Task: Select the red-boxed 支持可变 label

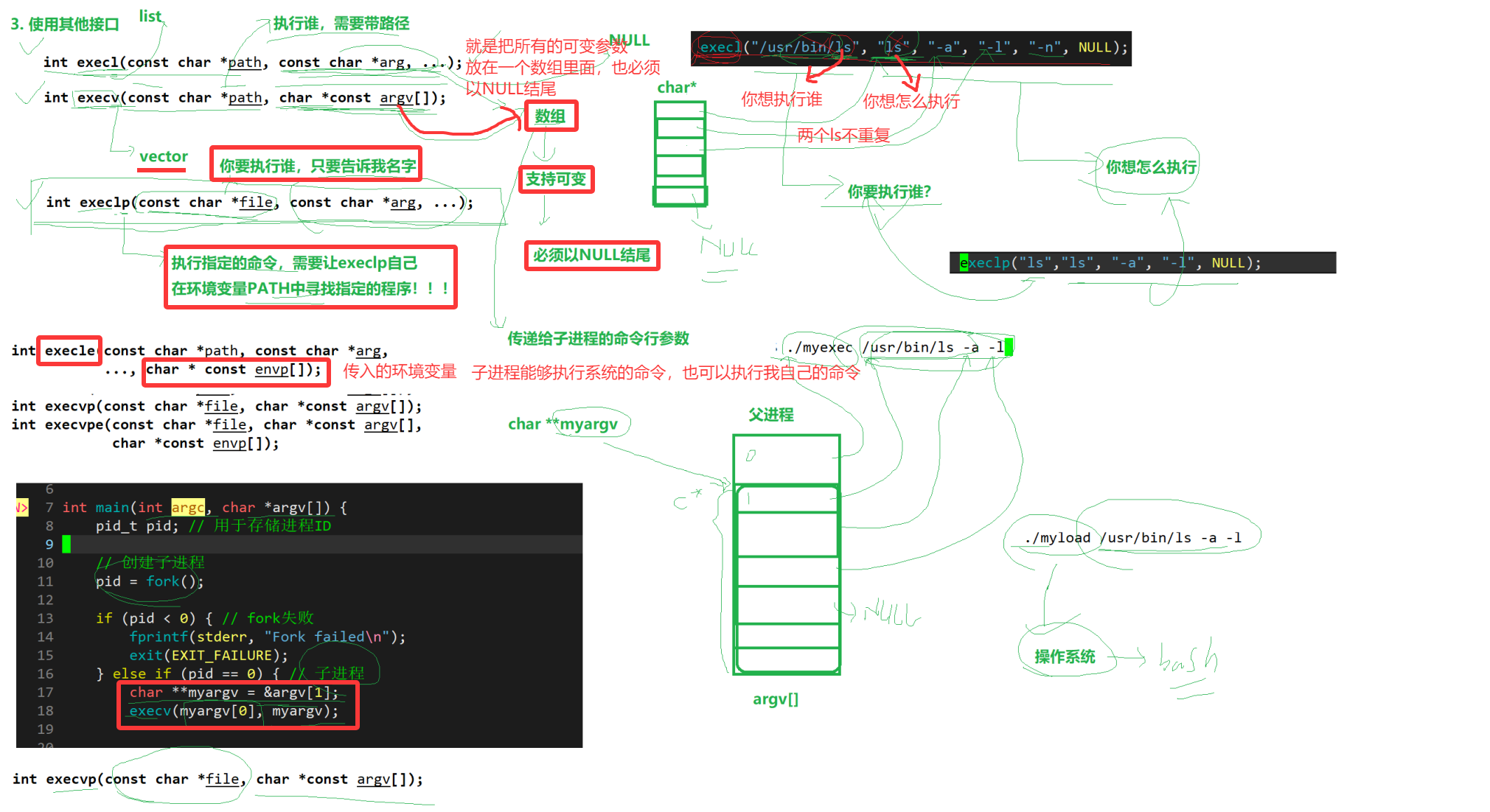Action: click(556, 179)
